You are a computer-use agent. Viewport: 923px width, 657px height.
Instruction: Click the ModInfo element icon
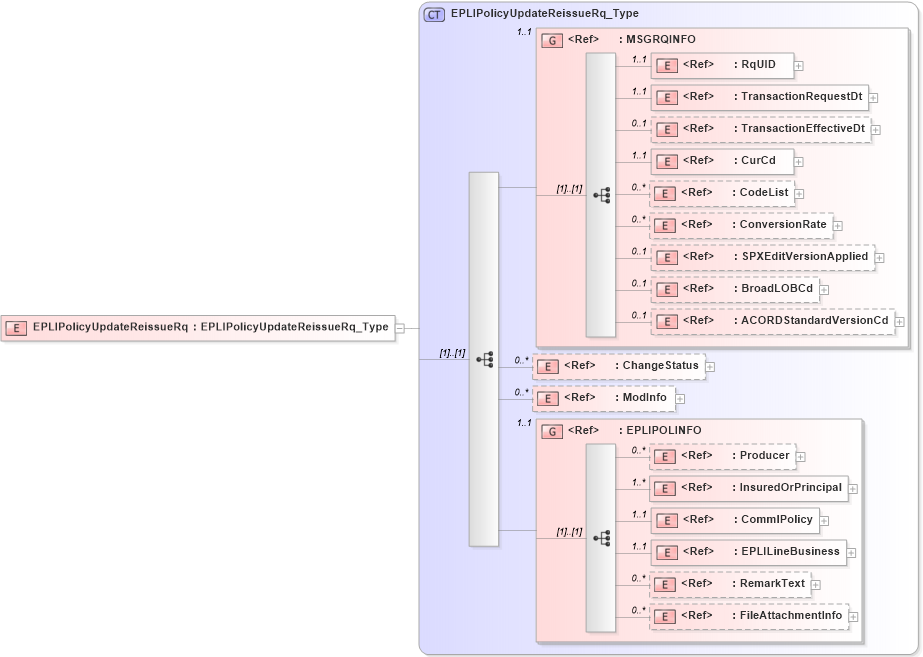pyautogui.click(x=547, y=397)
